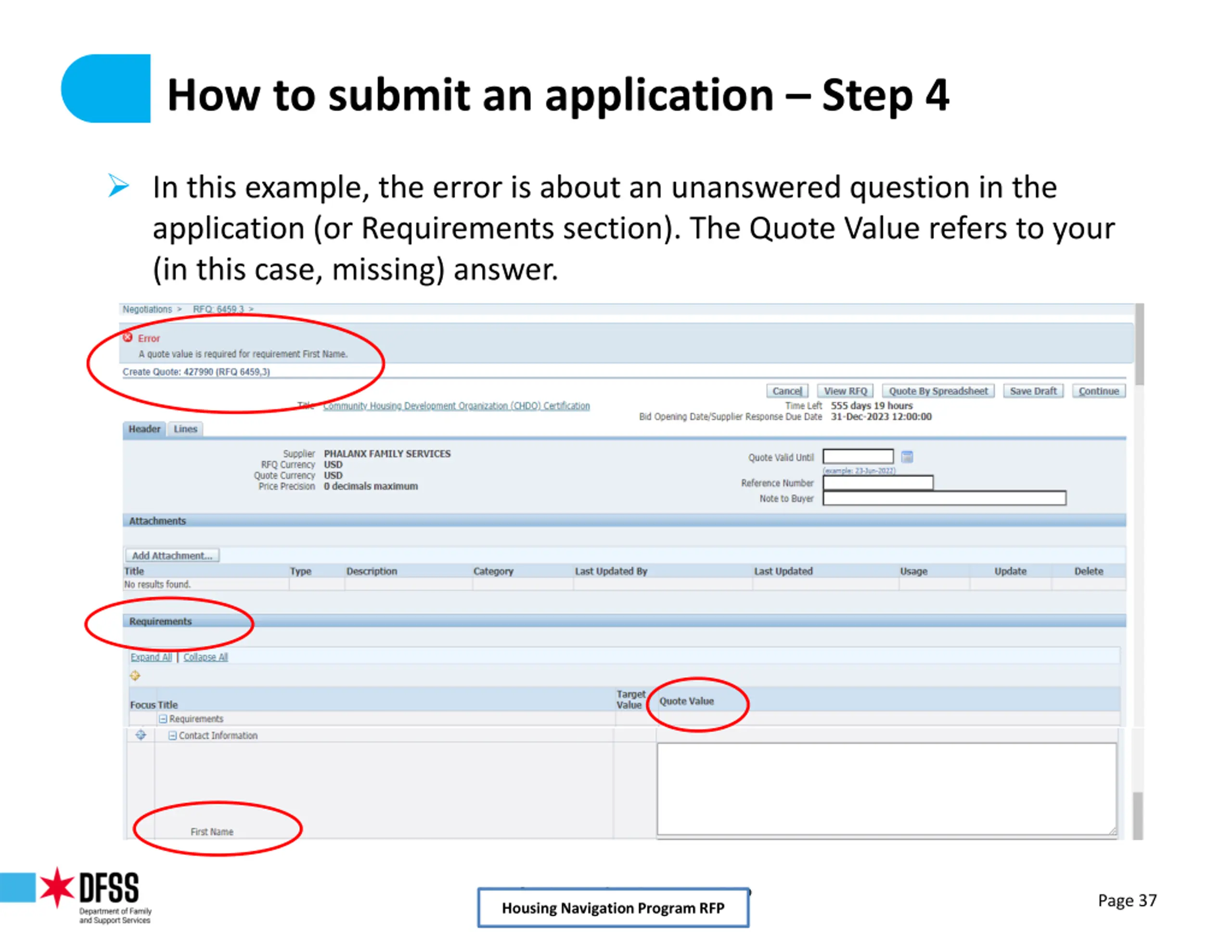Click Collapse All link
The width and height of the screenshot is (1232, 952).
(205, 657)
